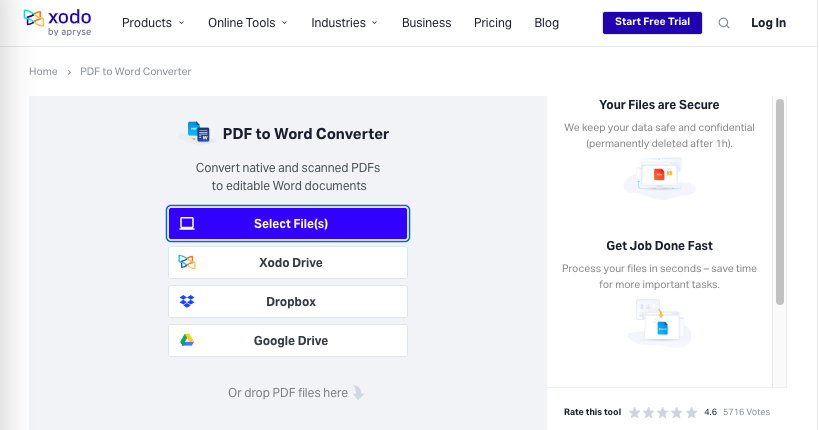Click the Select File(s) button
819x430 pixels.
click(288, 224)
